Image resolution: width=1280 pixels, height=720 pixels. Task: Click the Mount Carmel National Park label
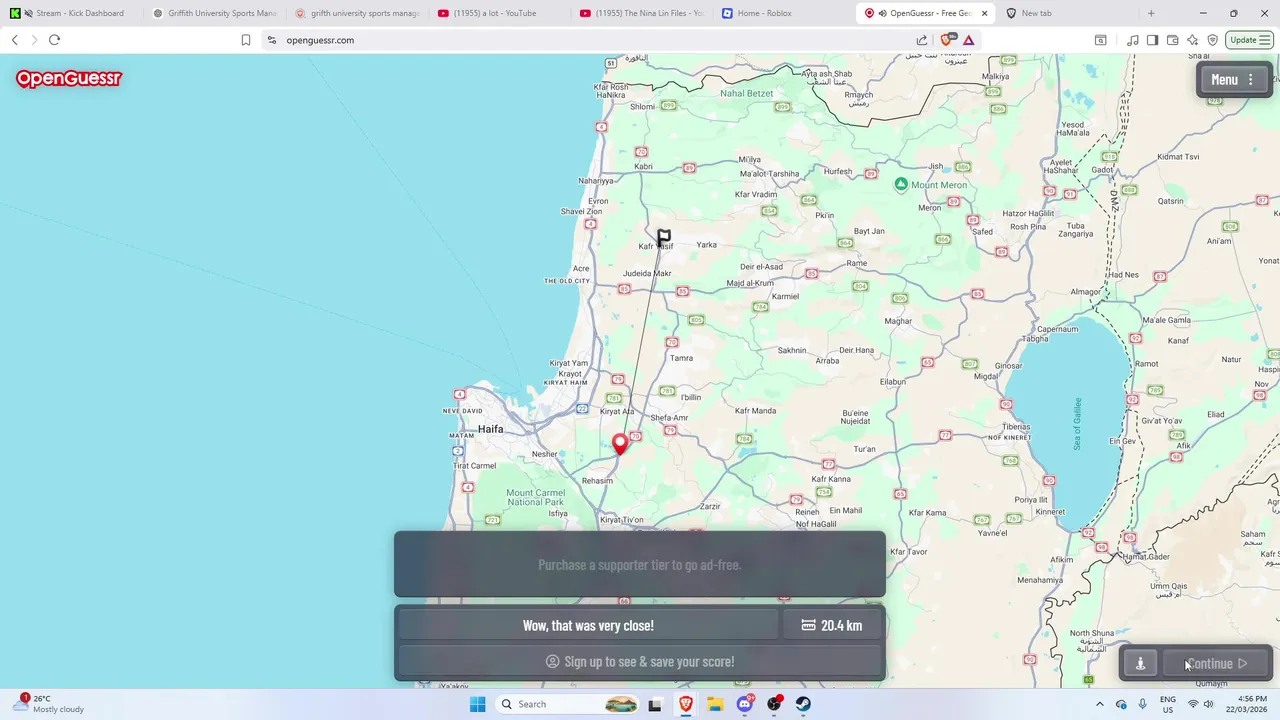pos(535,497)
